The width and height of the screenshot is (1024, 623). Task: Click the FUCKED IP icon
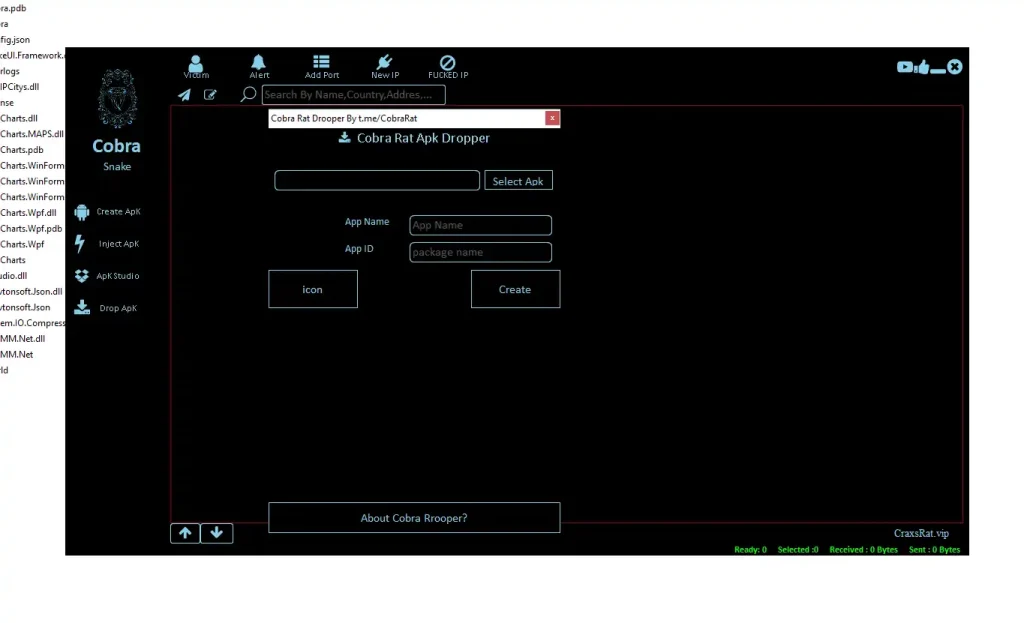pos(448,63)
